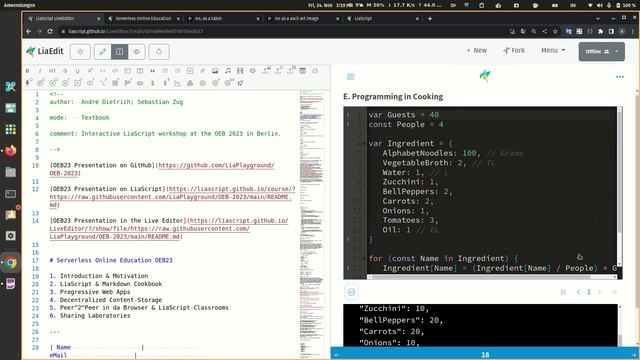Screen dimensions: 640x360
Task: Switch to preview-only eye view
Action: pyautogui.click(x=137, y=52)
